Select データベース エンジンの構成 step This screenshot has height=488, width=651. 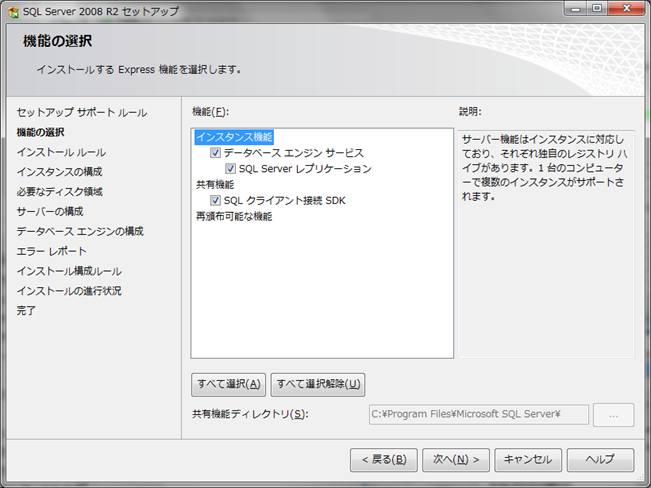[80, 231]
